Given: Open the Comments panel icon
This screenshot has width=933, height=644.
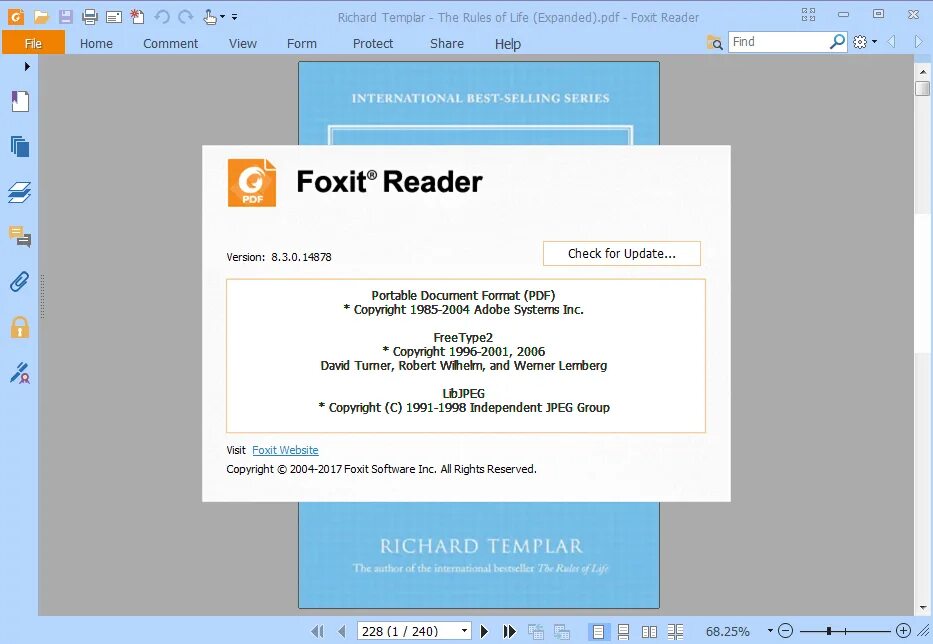Looking at the screenshot, I should tap(20, 236).
